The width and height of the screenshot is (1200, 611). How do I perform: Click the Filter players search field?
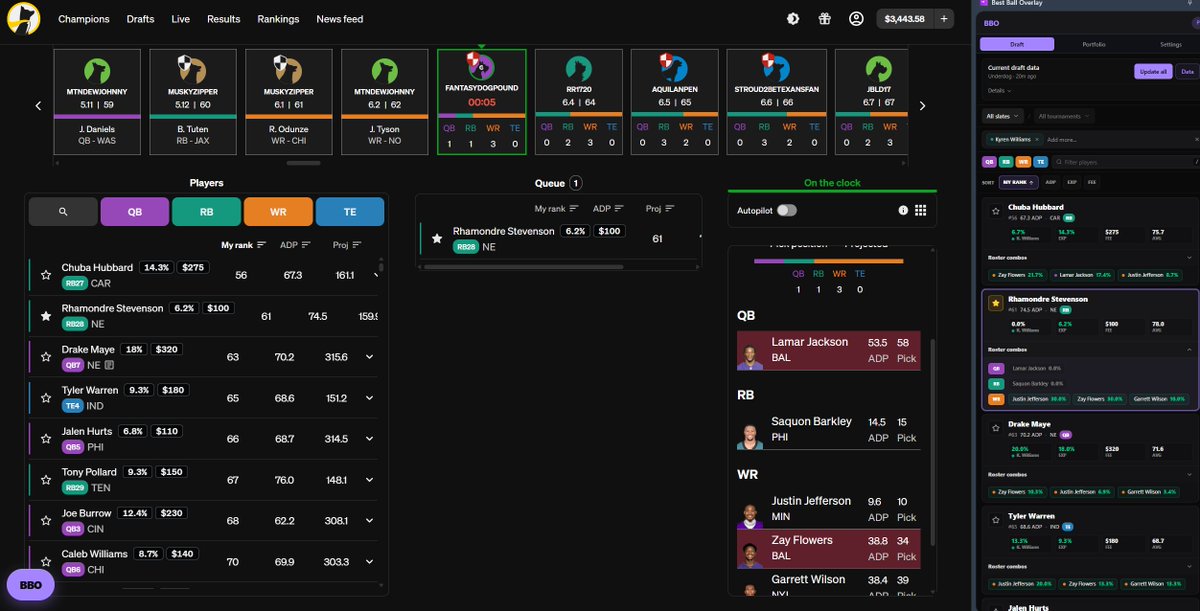coord(1124,161)
